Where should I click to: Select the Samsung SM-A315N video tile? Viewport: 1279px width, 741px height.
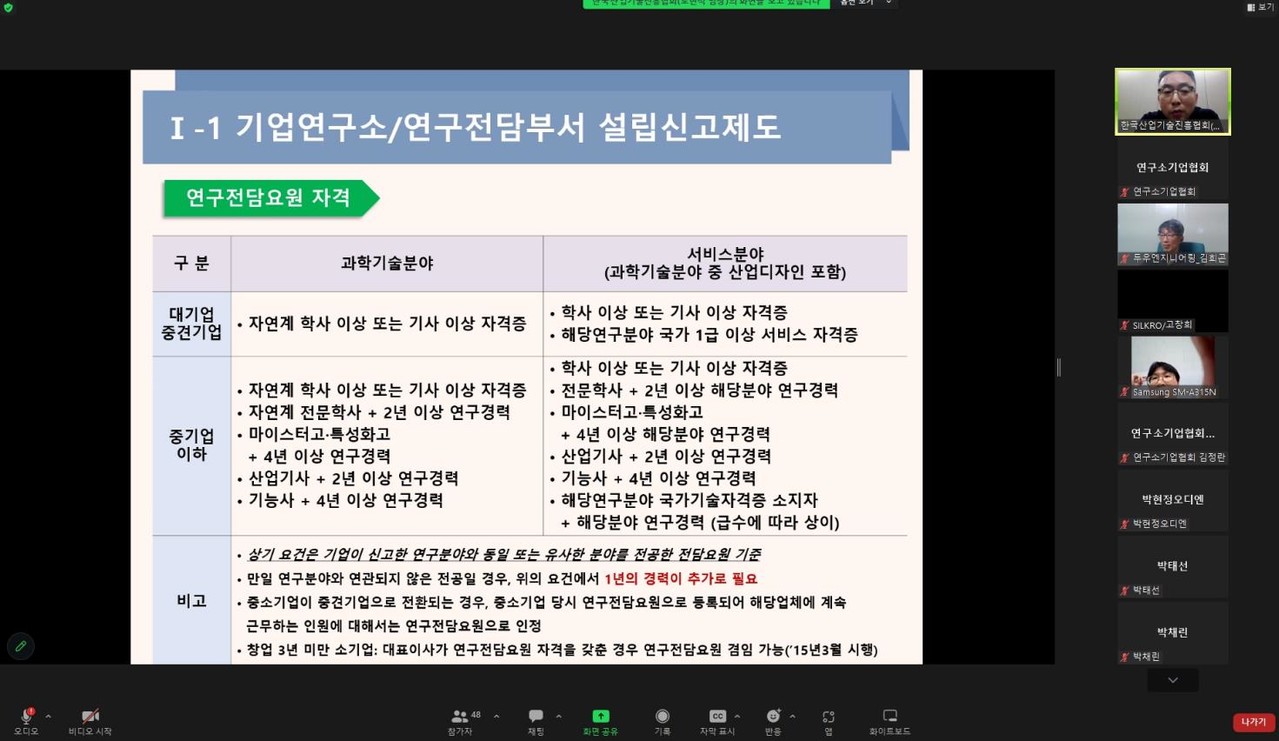click(x=1173, y=367)
